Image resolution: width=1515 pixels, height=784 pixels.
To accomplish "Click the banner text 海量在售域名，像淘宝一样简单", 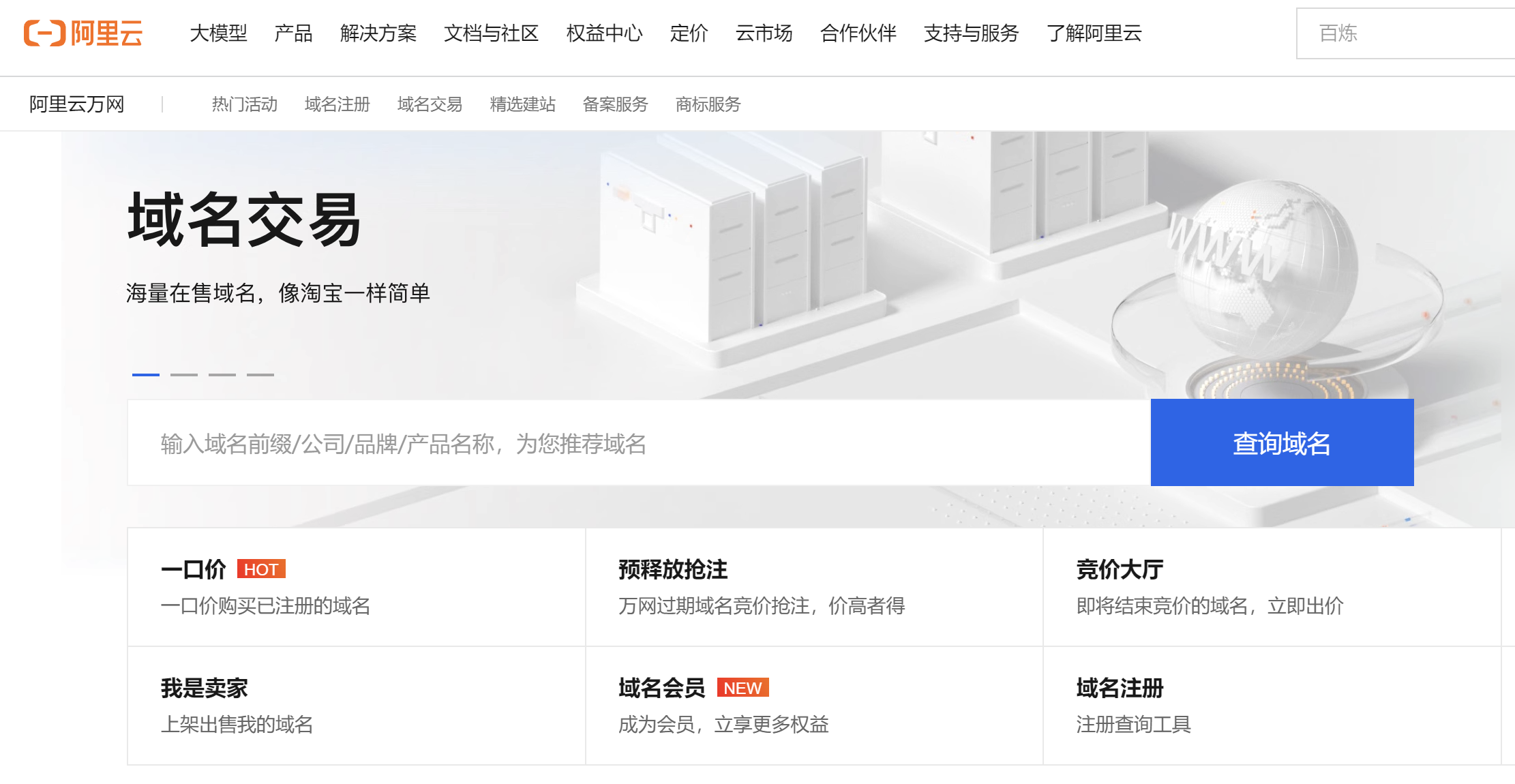I will coord(278,293).
